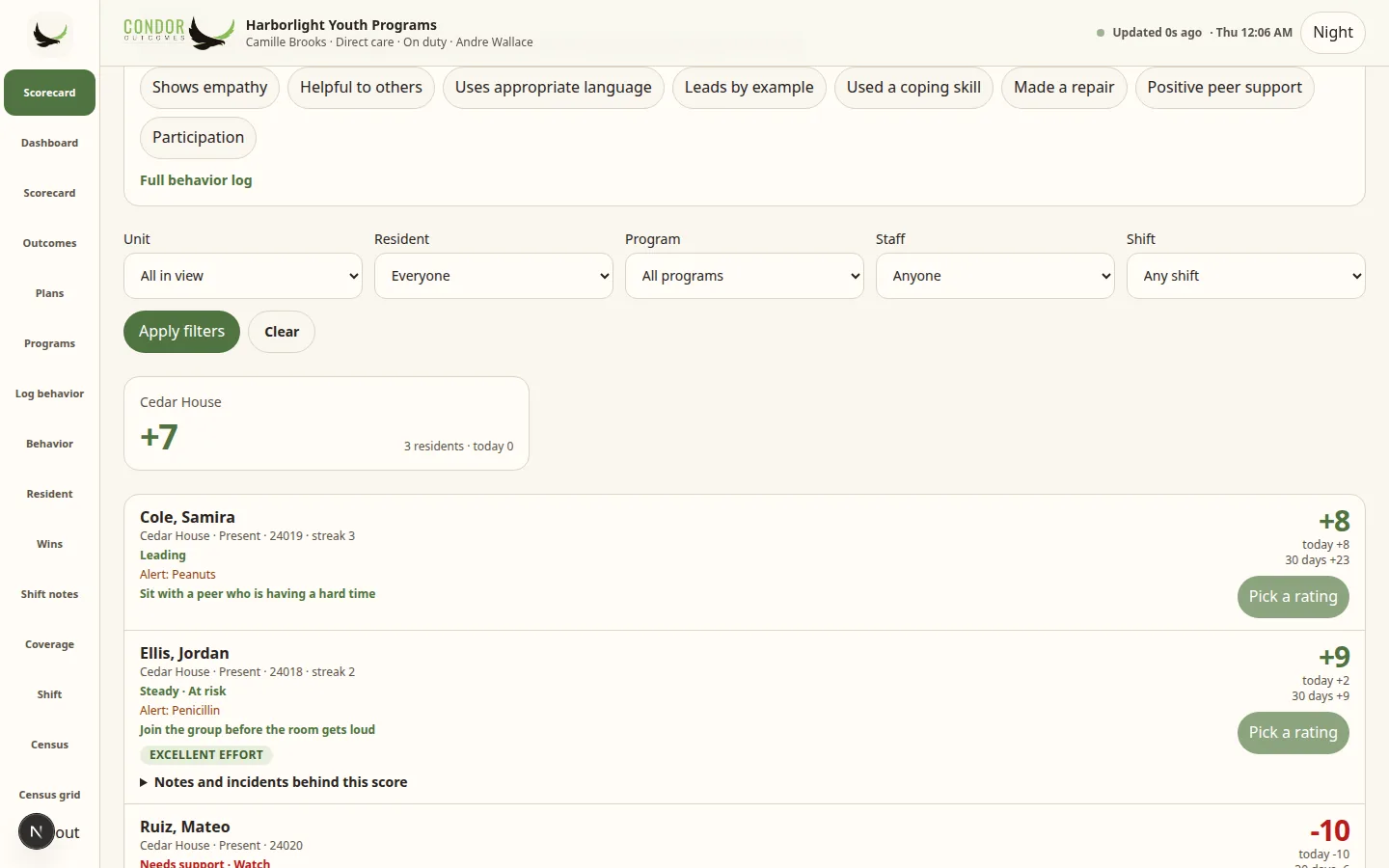Select the Participation chip
Image resolution: width=1389 pixels, height=868 pixels.
[198, 138]
